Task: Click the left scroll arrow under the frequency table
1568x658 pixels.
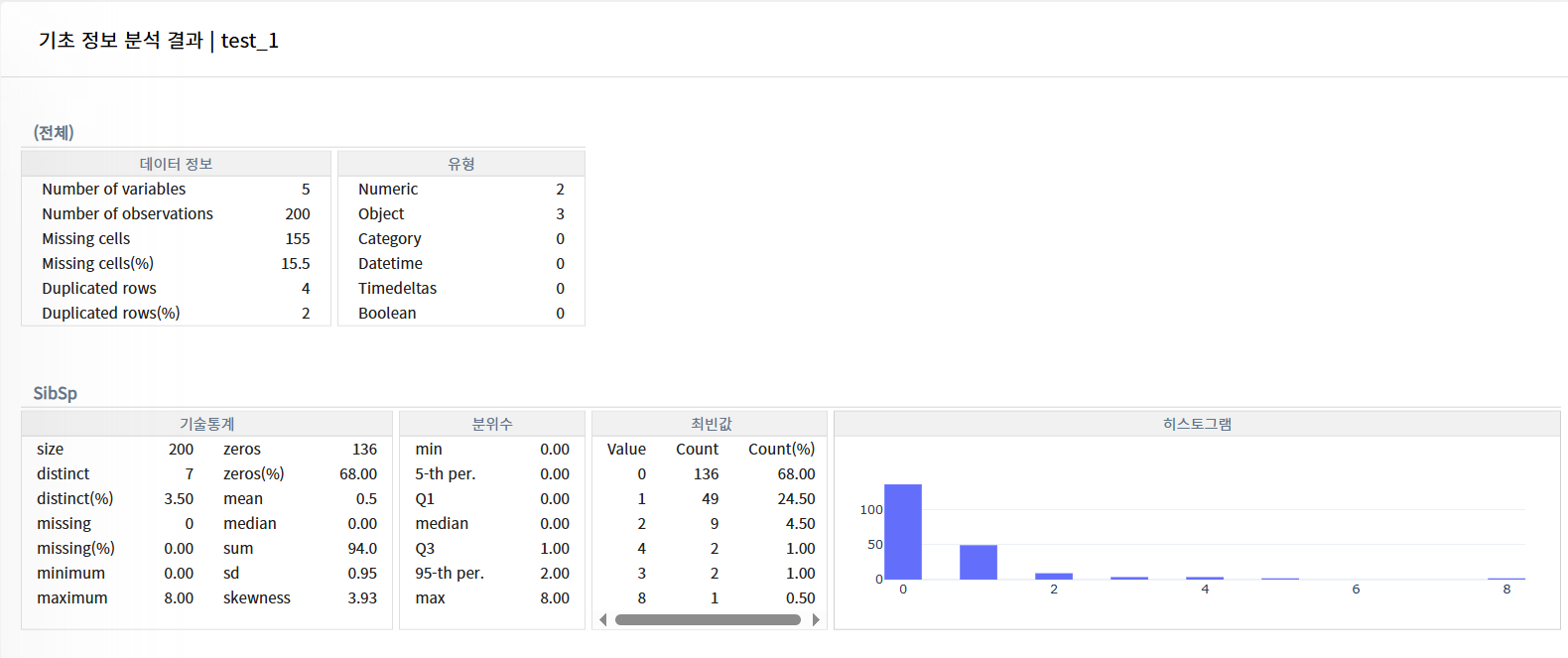Action: coord(602,620)
